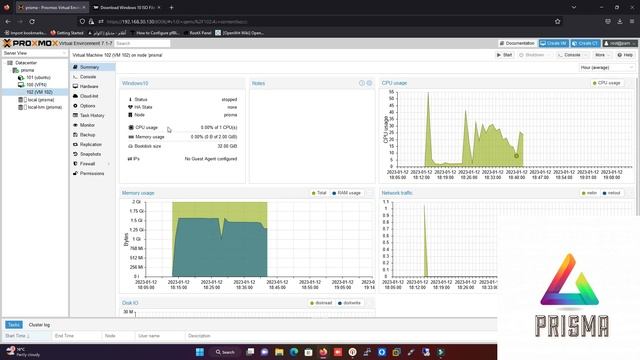The image size is (640, 360).
Task: Select local (prisma) storage icon
Action: 21,100
